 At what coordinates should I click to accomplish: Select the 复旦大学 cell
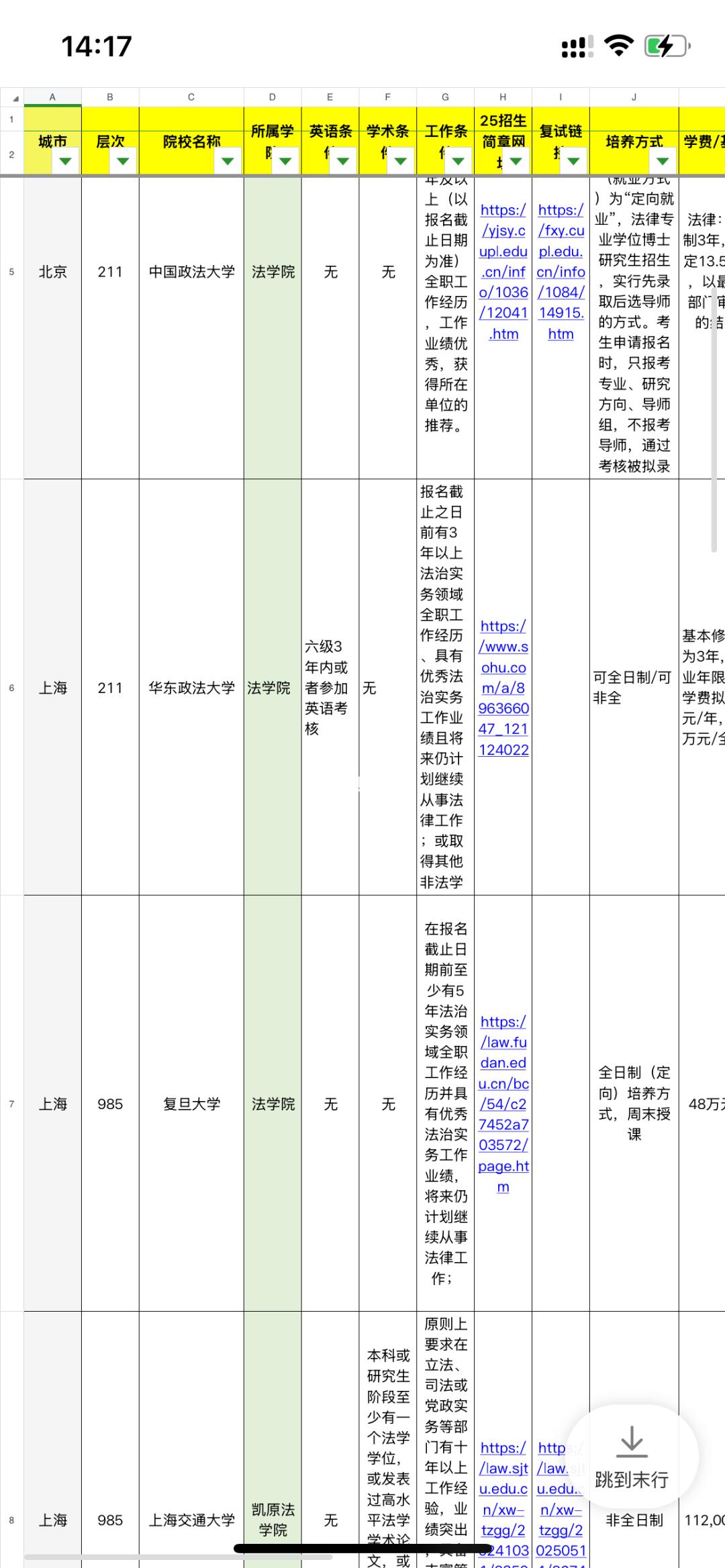click(191, 1104)
